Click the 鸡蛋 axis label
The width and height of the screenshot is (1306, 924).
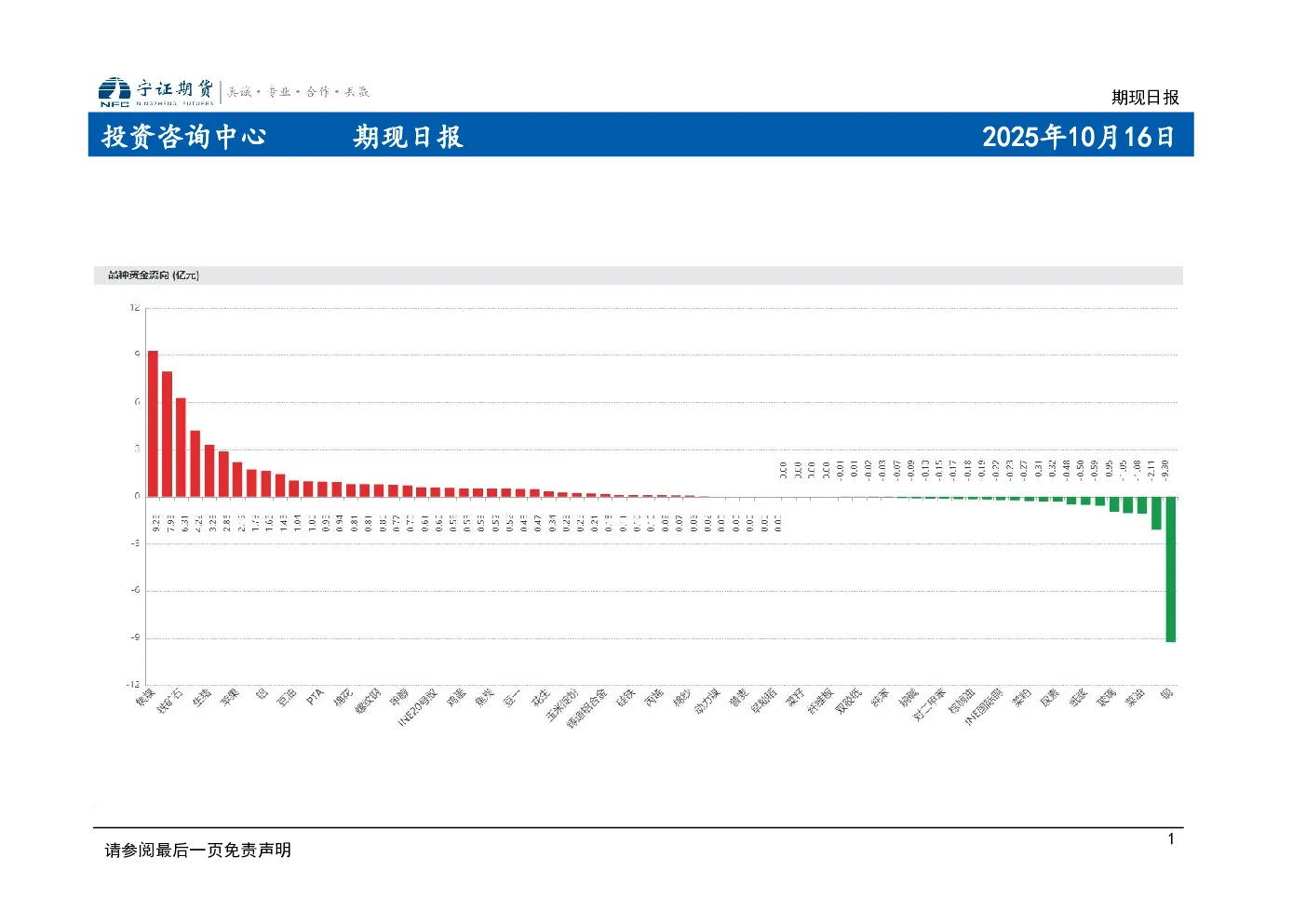tap(456, 698)
